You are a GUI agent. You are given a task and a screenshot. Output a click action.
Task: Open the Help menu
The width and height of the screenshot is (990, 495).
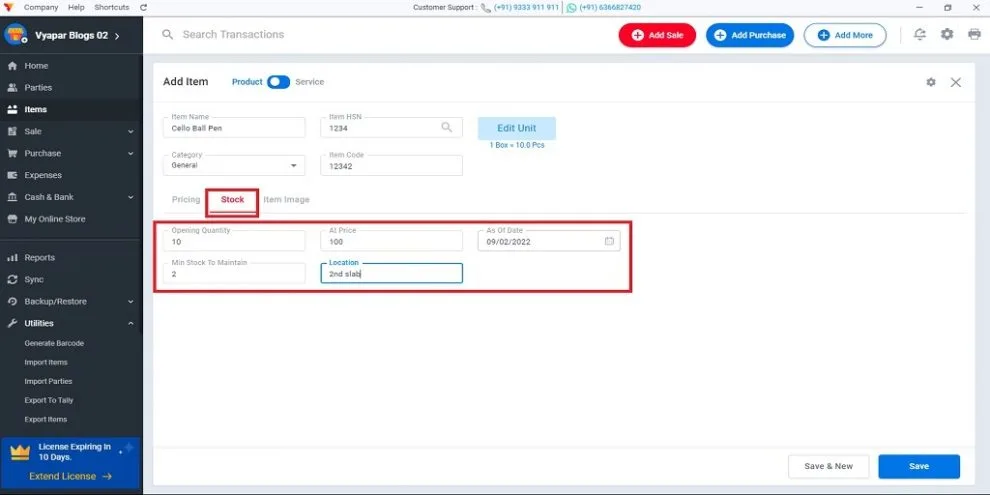76,8
